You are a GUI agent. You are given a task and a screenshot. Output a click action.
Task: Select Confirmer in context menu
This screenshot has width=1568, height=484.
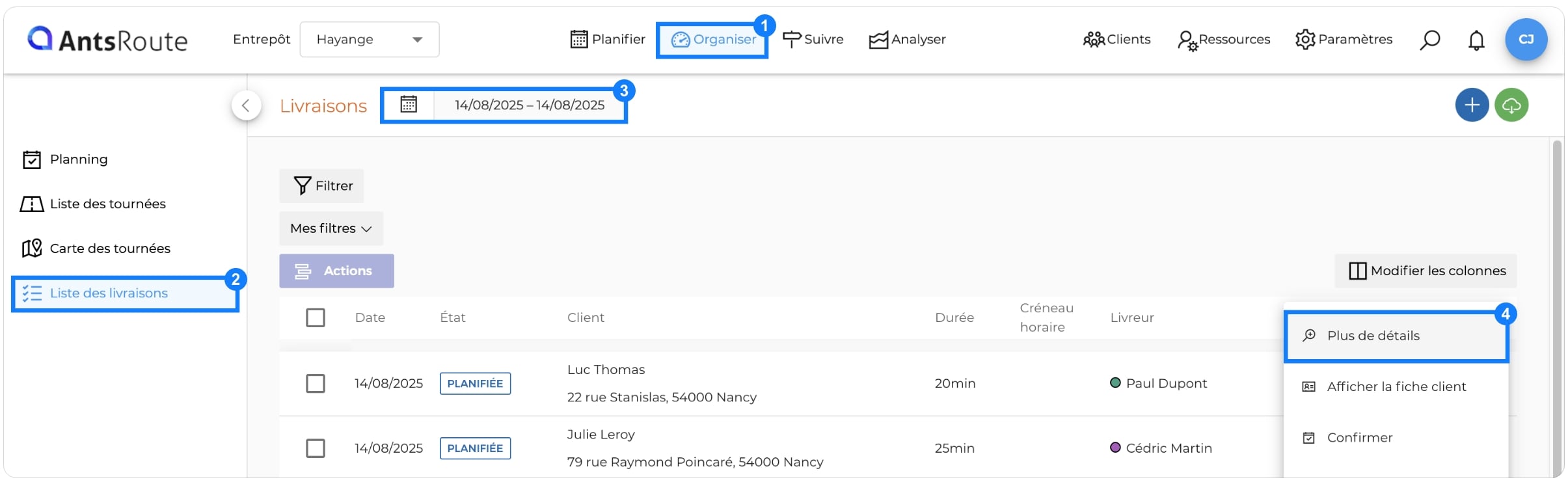coord(1396,438)
